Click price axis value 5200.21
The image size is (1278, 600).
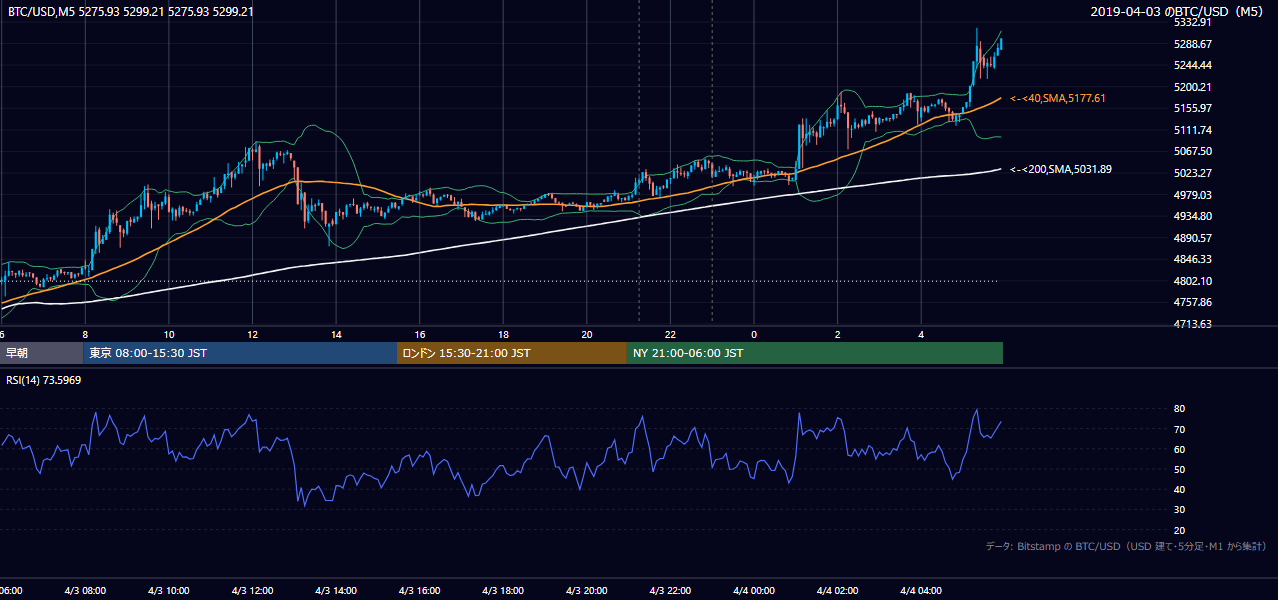(1193, 87)
